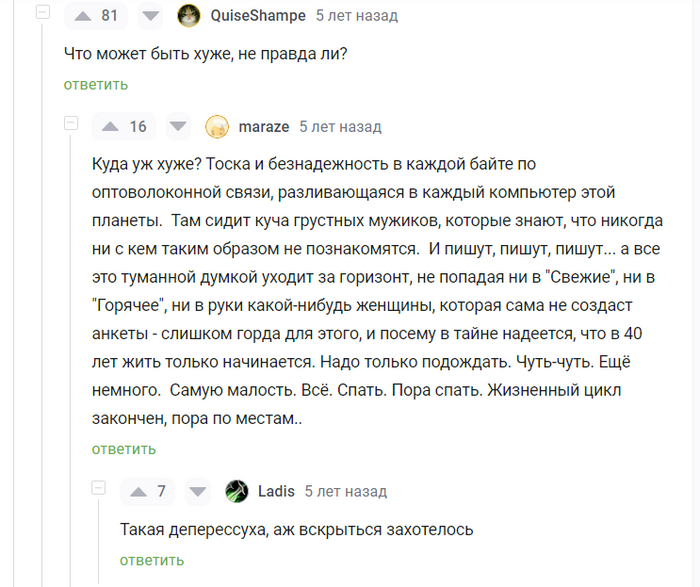Image resolution: width=700 pixels, height=587 pixels.
Task: Reply to Ladis using "ответить"
Action: click(152, 560)
